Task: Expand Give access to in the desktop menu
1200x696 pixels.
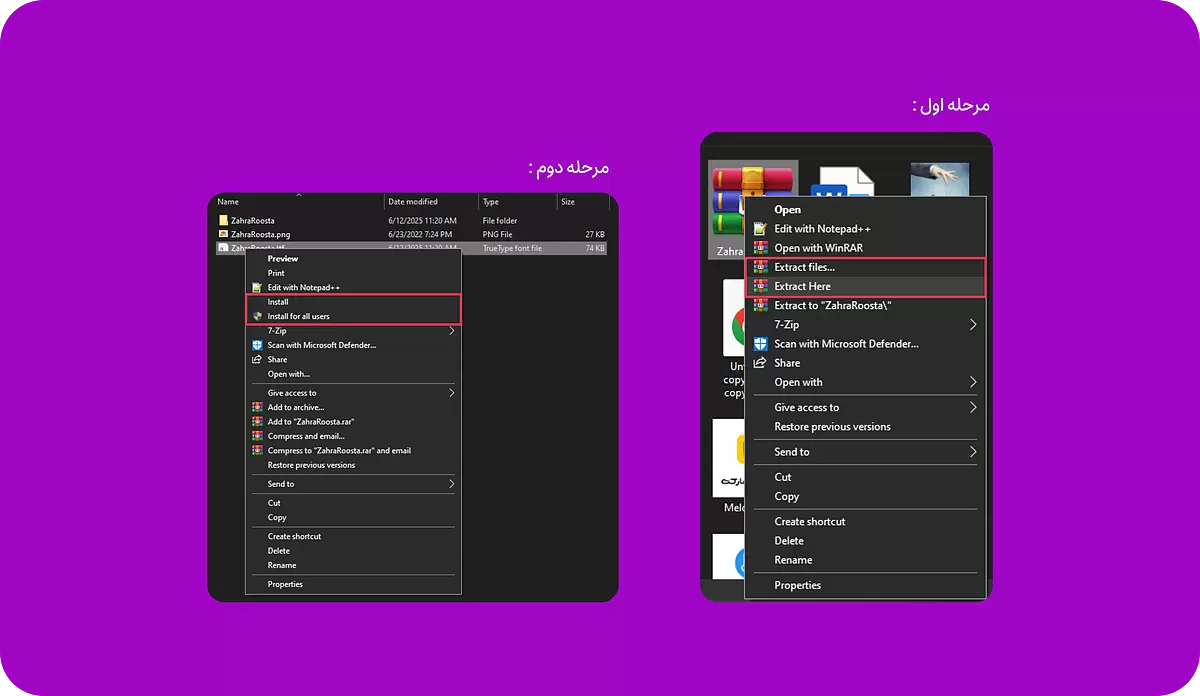Action: (x=866, y=407)
